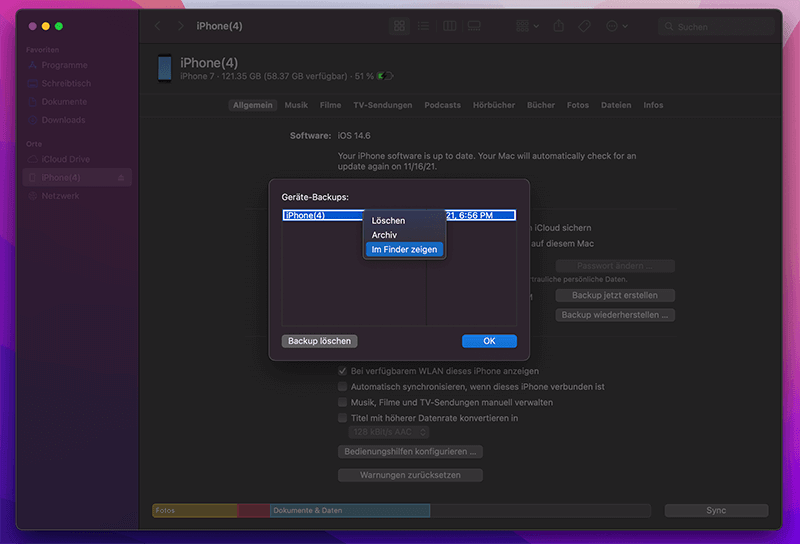Screen dimensions: 800x544
Task: Switch to the TV-Sendungen tab
Action: pyautogui.click(x=383, y=105)
